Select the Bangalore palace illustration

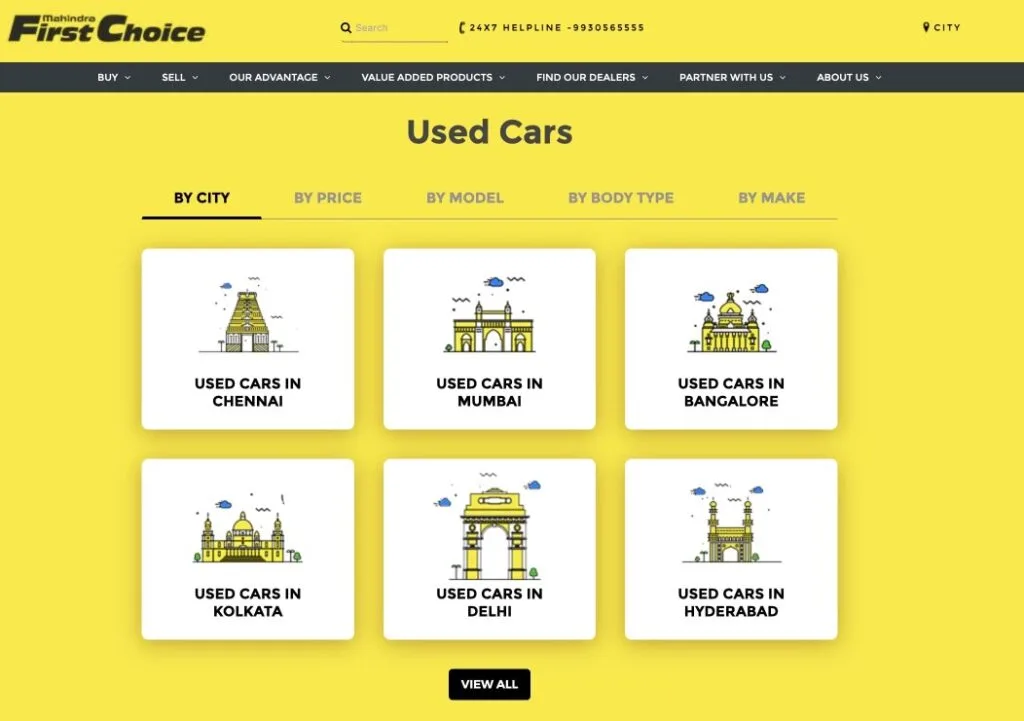point(731,318)
